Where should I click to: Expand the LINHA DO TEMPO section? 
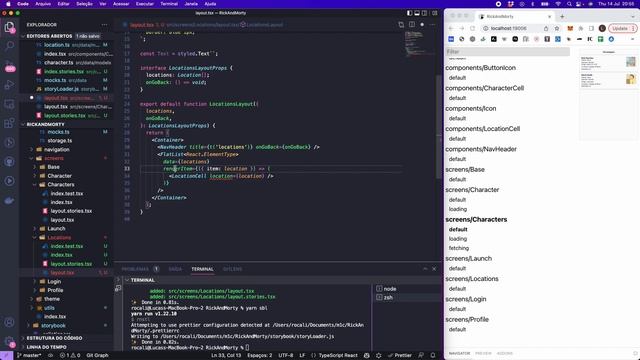coord(47,347)
